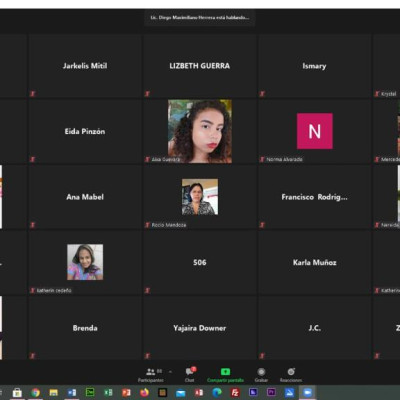Click Alba Guerra's video thumbnail
The height and width of the screenshot is (400, 400).
click(x=200, y=131)
